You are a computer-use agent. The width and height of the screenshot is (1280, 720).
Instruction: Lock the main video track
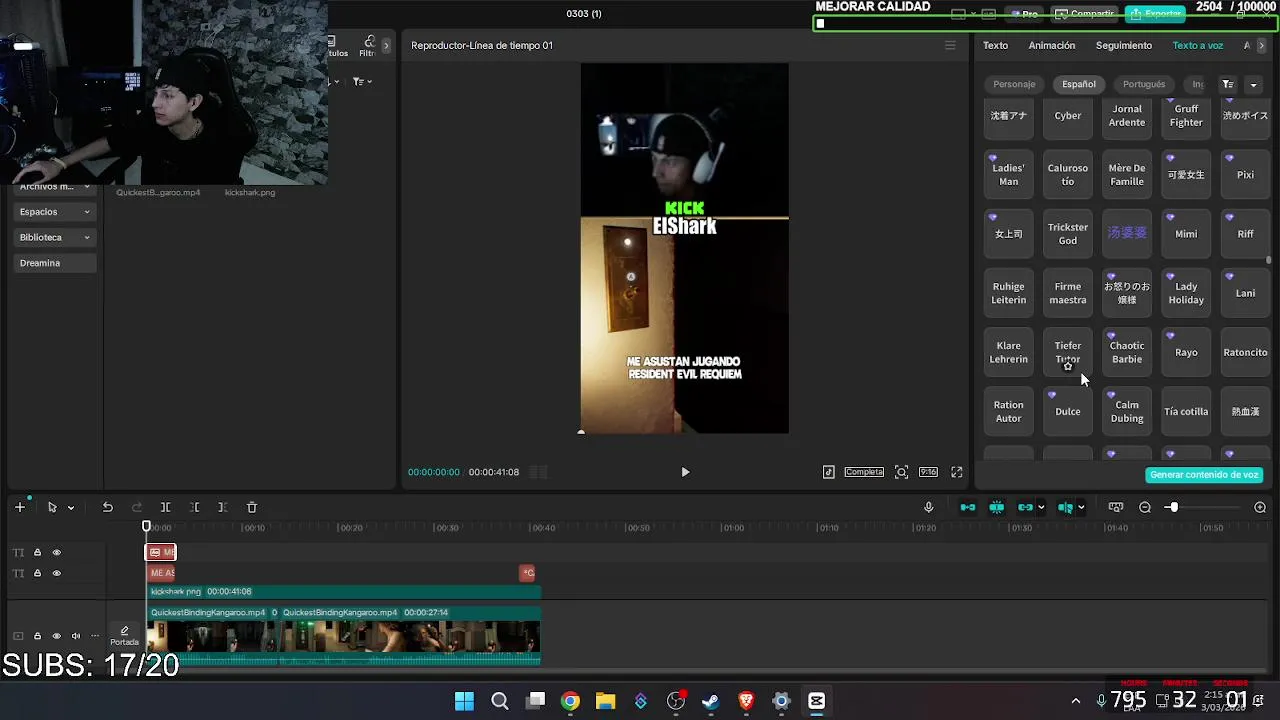(37, 636)
